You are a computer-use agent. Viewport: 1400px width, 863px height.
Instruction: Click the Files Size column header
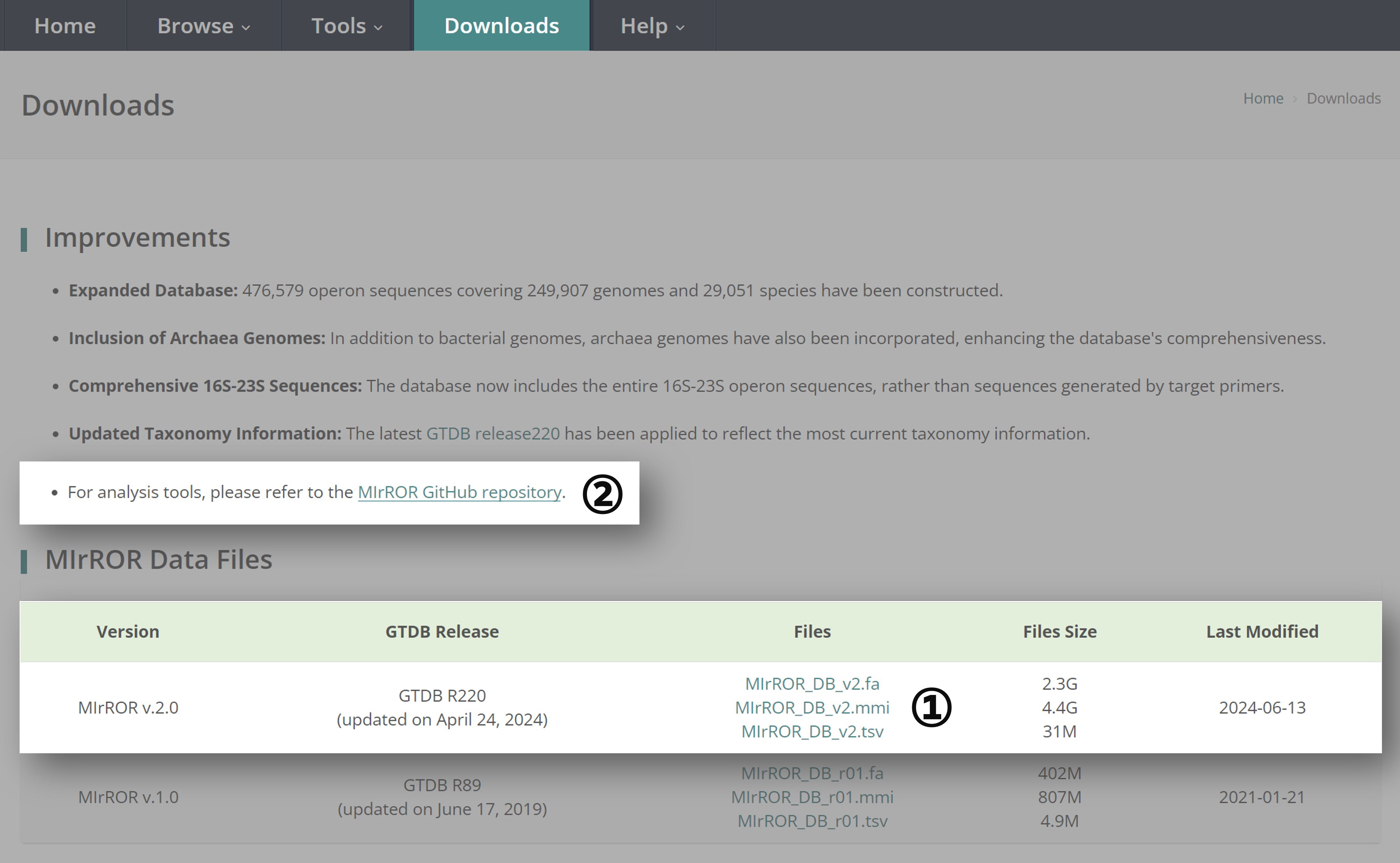[1059, 631]
